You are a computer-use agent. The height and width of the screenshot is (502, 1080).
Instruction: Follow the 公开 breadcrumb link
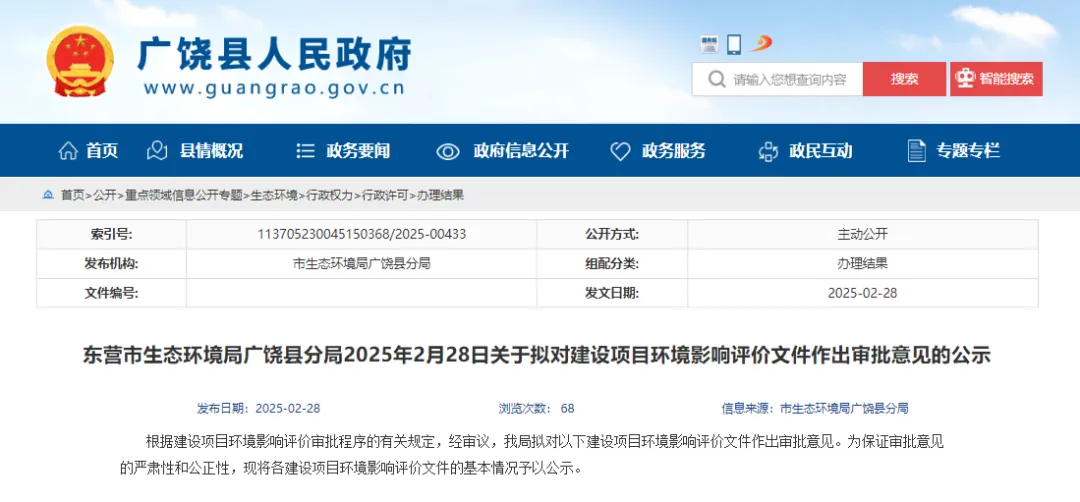[105, 196]
